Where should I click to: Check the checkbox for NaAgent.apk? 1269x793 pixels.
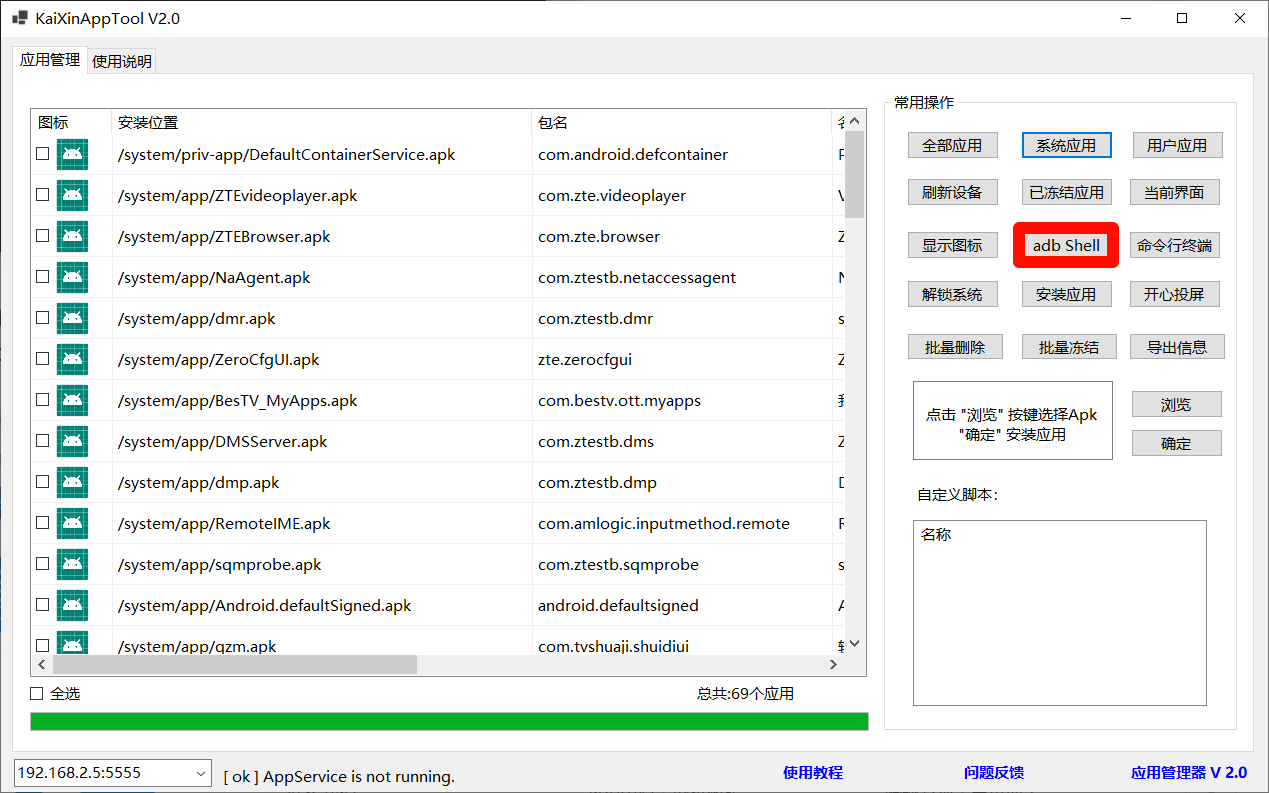(x=41, y=277)
